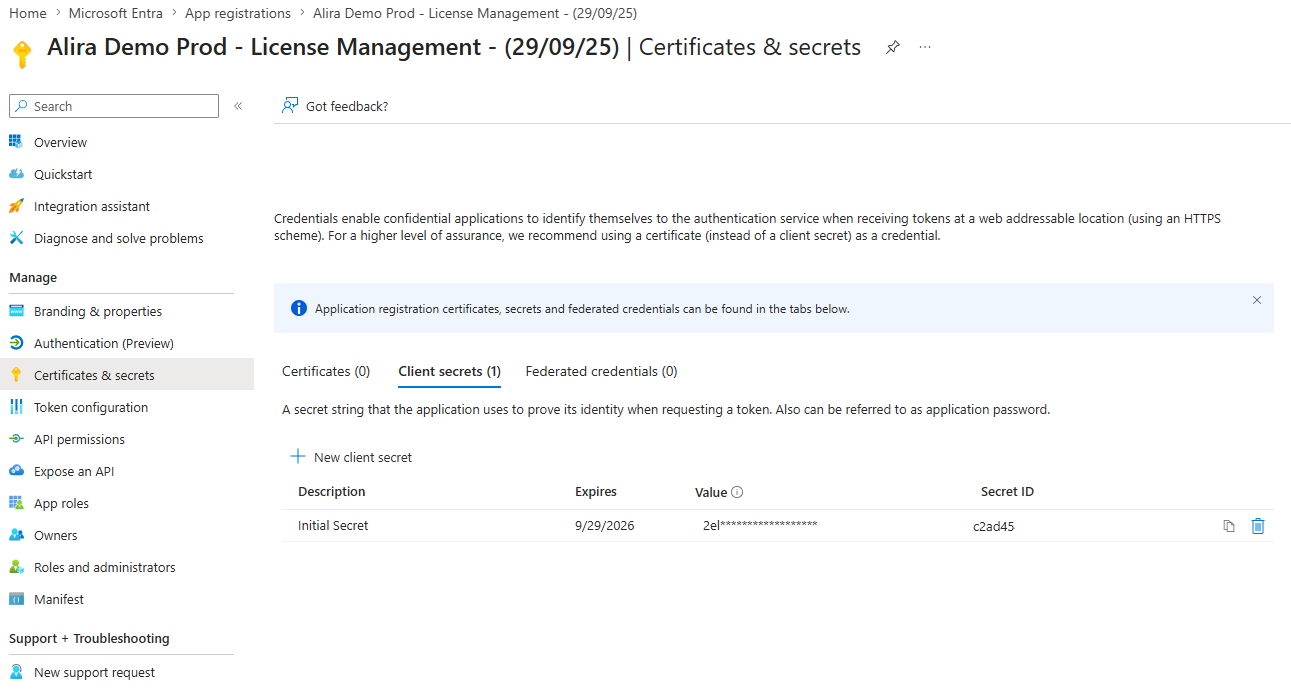Click the Overview icon in sidebar

(x=16, y=142)
